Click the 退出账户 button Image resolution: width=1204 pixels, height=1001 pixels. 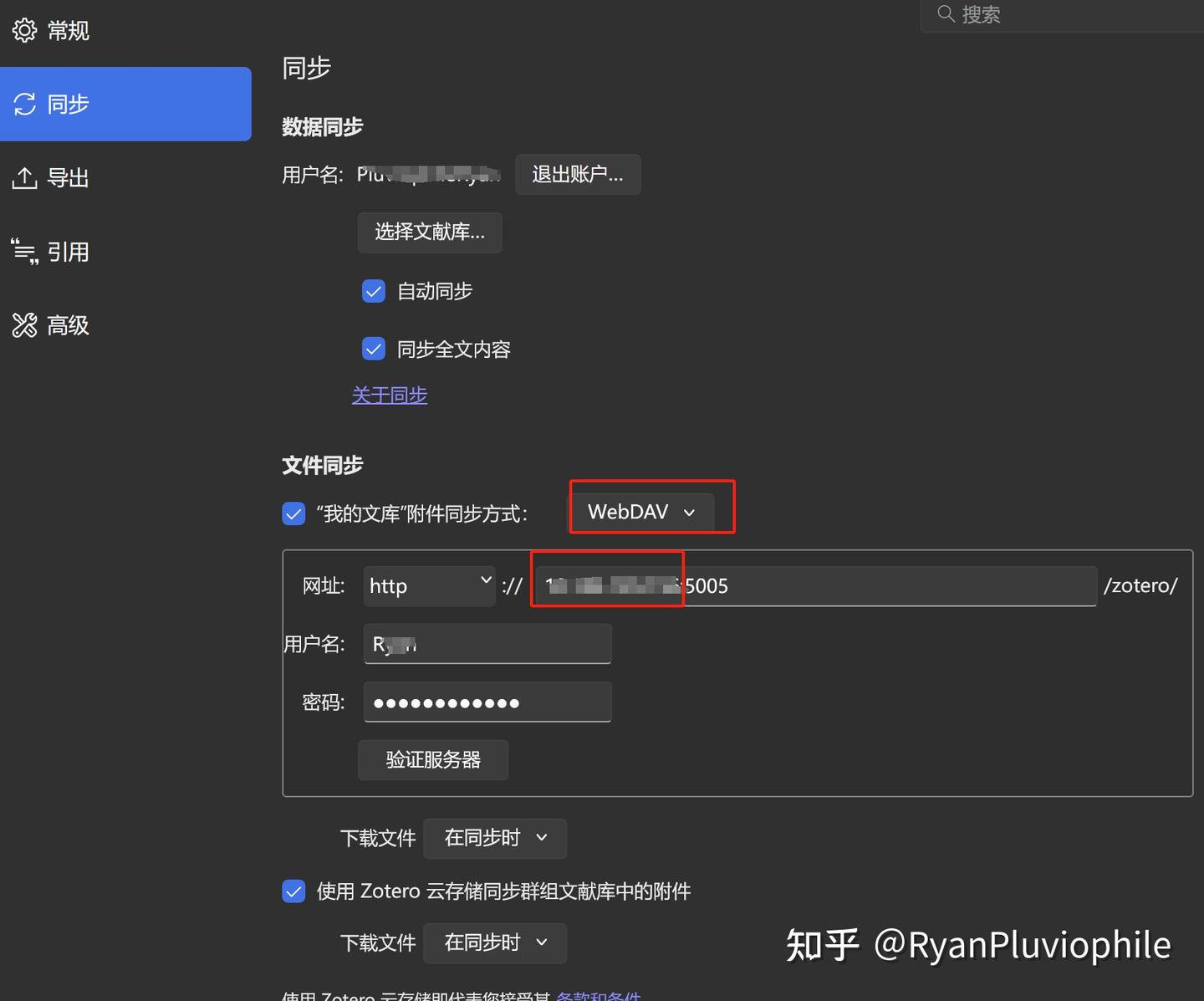(x=578, y=175)
